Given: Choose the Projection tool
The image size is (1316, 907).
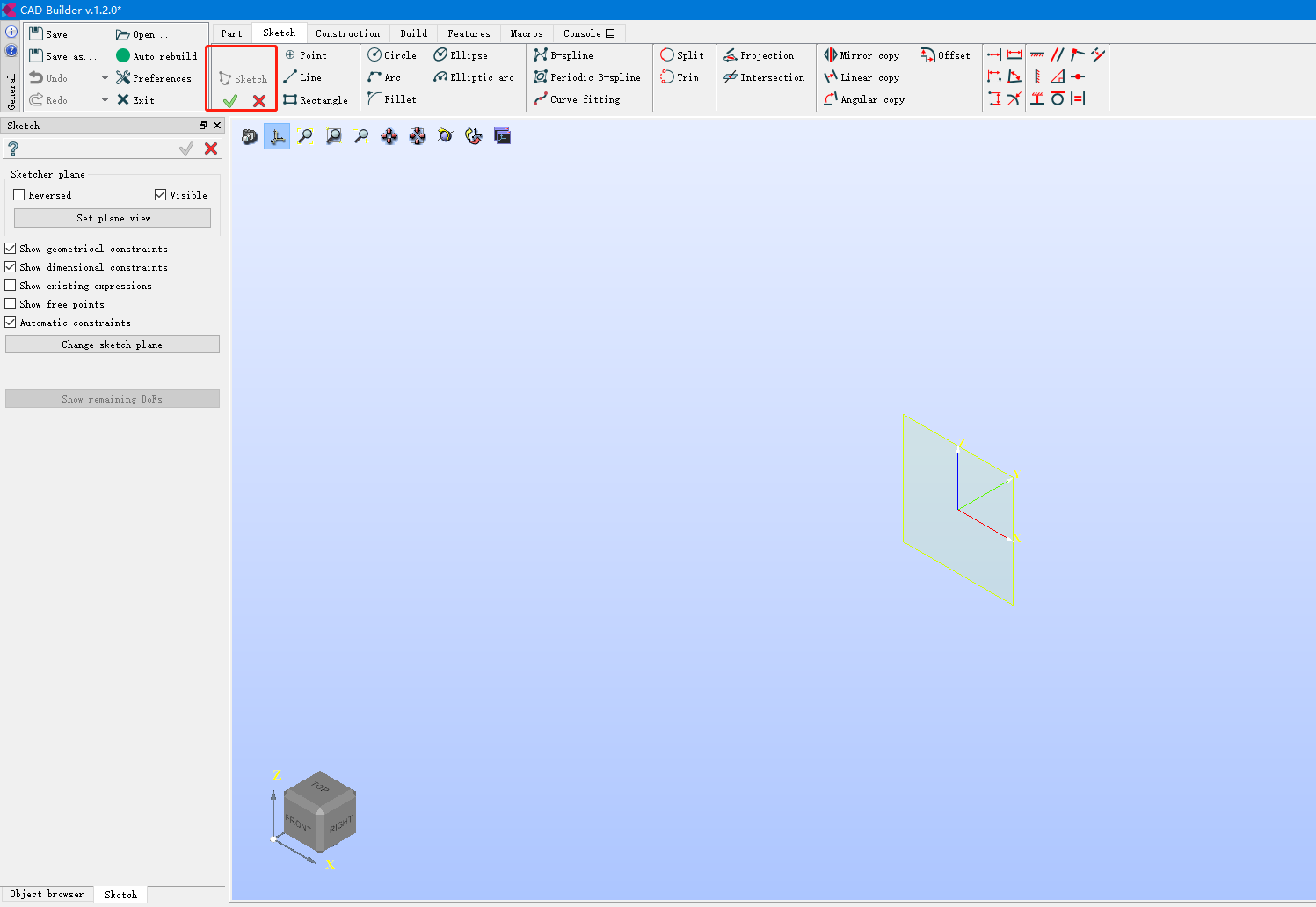Looking at the screenshot, I should (x=759, y=55).
